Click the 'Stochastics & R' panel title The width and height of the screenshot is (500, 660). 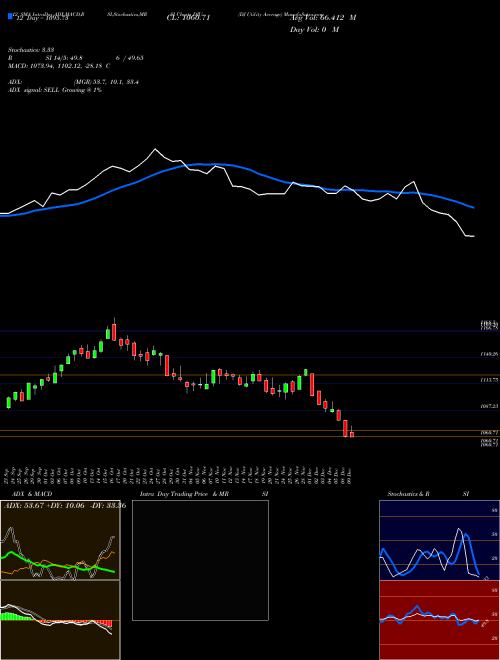point(408,494)
